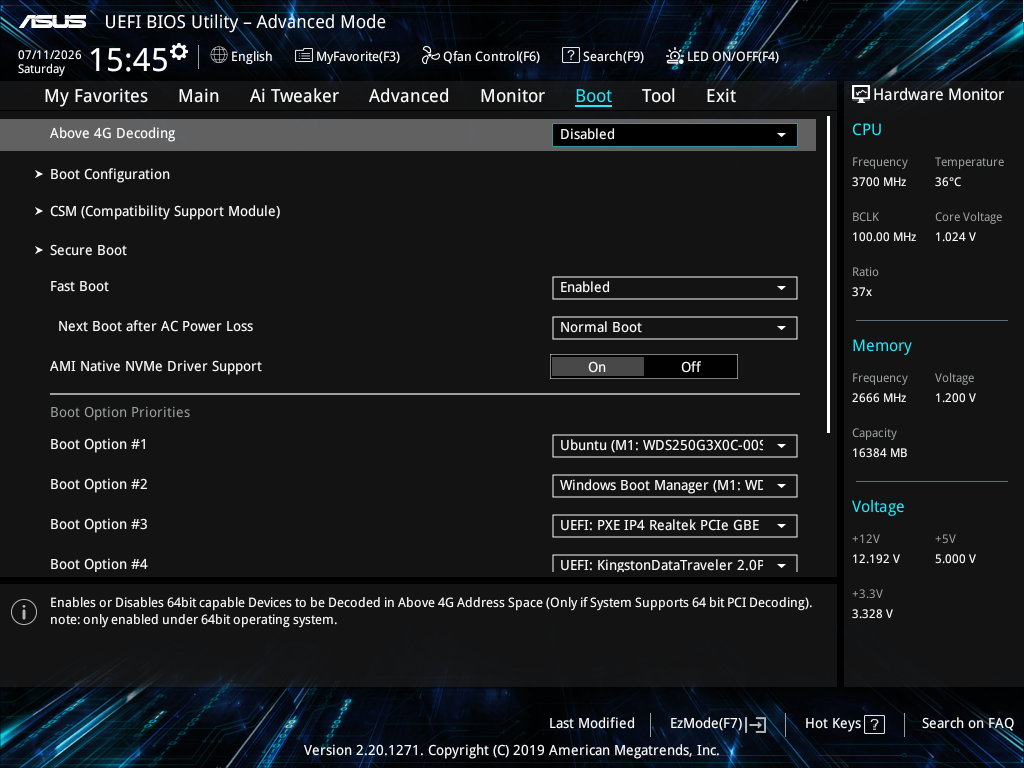This screenshot has height=768, width=1024.
Task: Expand the Boot Configuration submenu
Action: coord(110,174)
